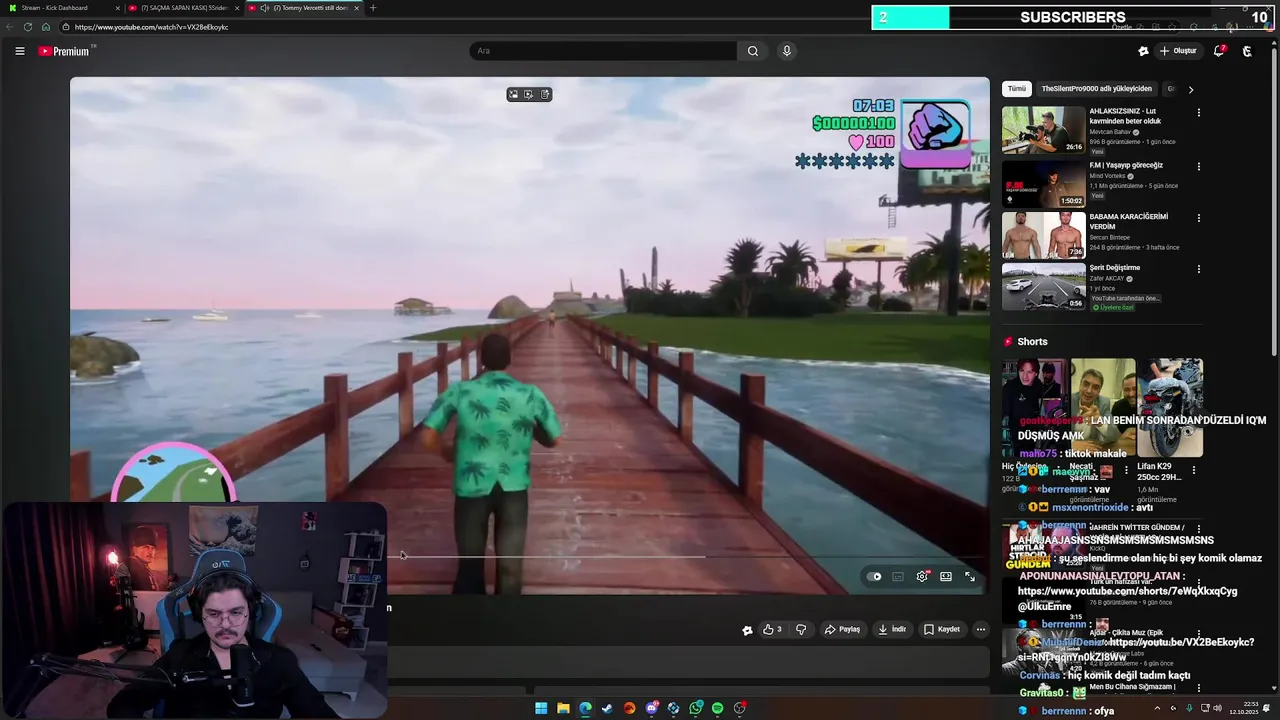Open WhatsApp from the taskbar

(x=695, y=708)
